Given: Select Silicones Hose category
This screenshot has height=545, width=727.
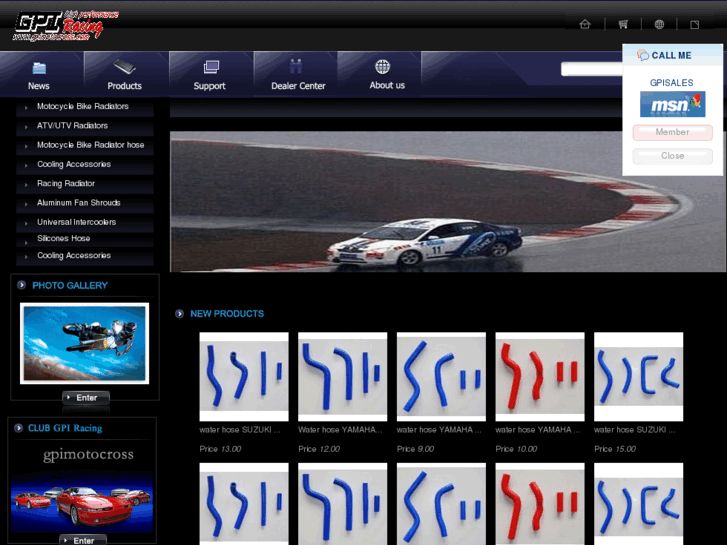Looking at the screenshot, I should pos(64,238).
